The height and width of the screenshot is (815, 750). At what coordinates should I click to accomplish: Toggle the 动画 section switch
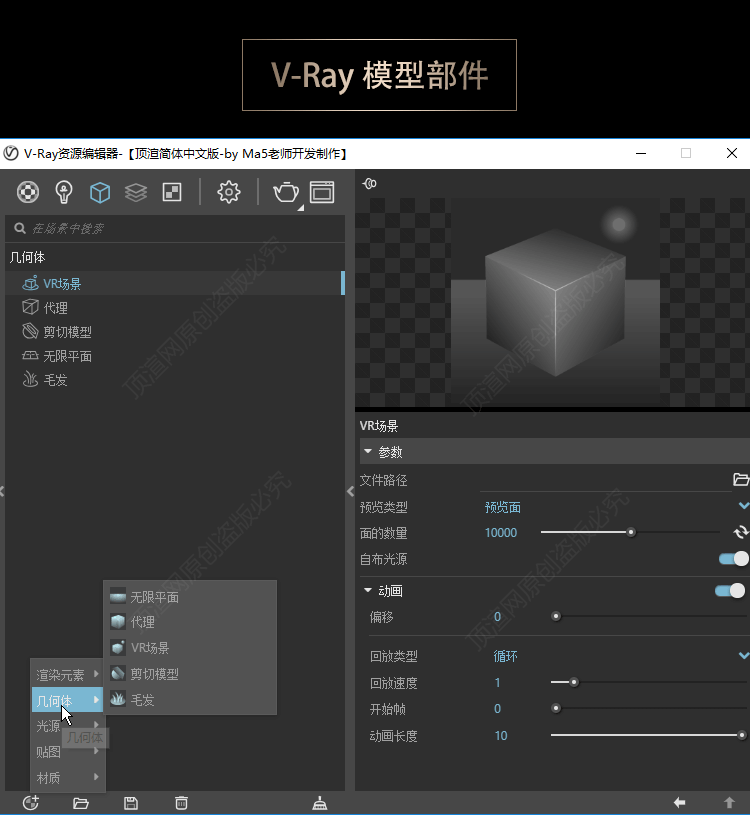pos(730,591)
